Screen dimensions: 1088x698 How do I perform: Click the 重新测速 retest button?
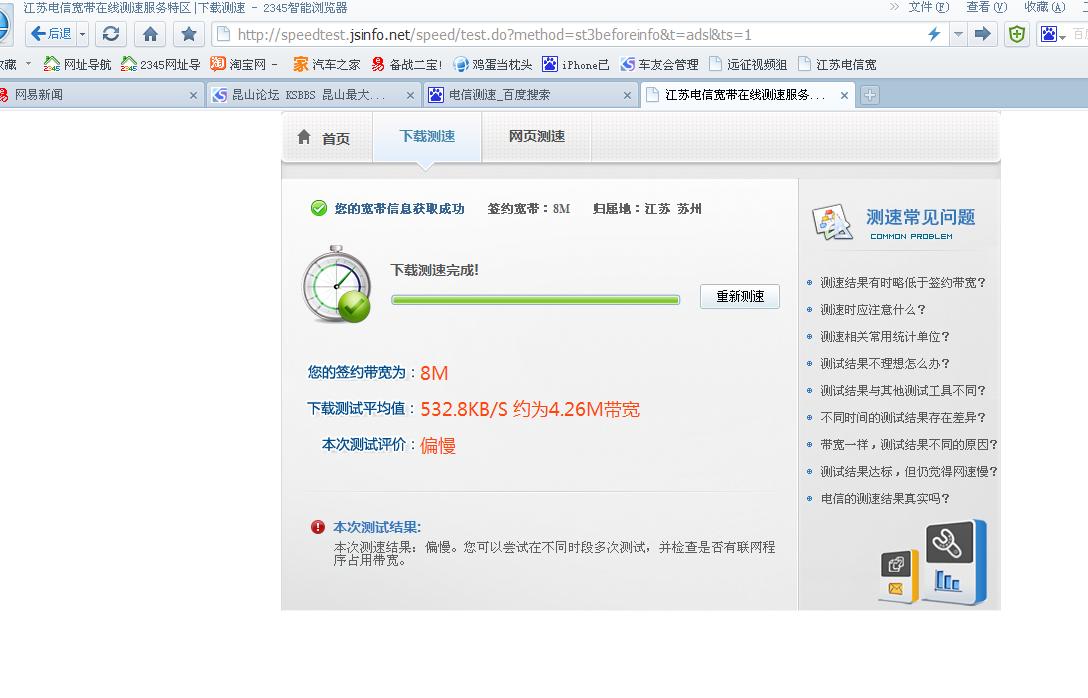pyautogui.click(x=740, y=296)
